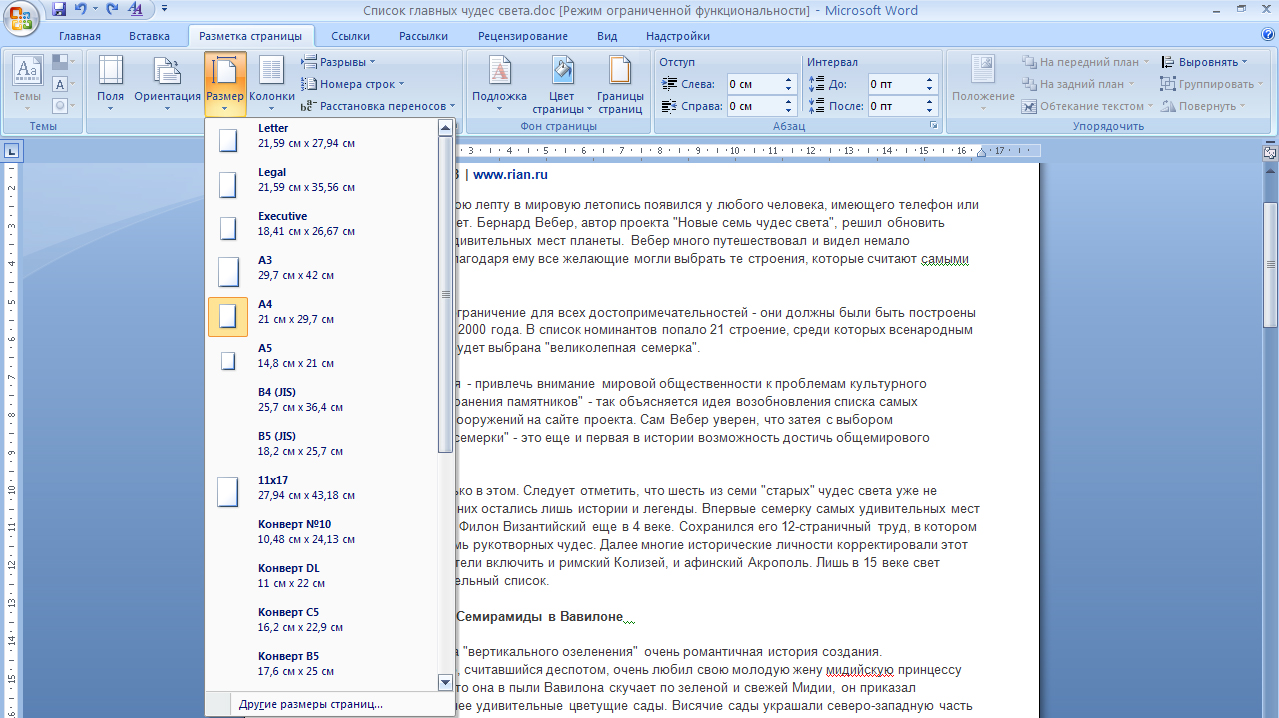Switch to Ссылки tab
Screen dimensions: 1279x718
[350, 36]
